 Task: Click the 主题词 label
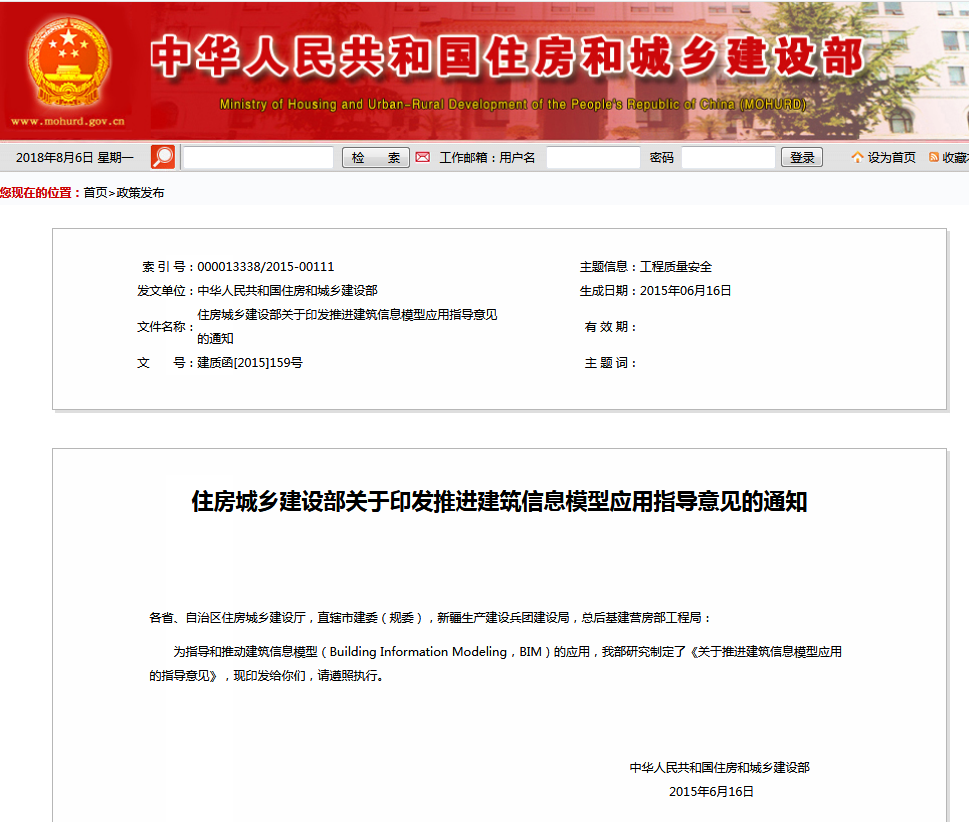coord(609,363)
